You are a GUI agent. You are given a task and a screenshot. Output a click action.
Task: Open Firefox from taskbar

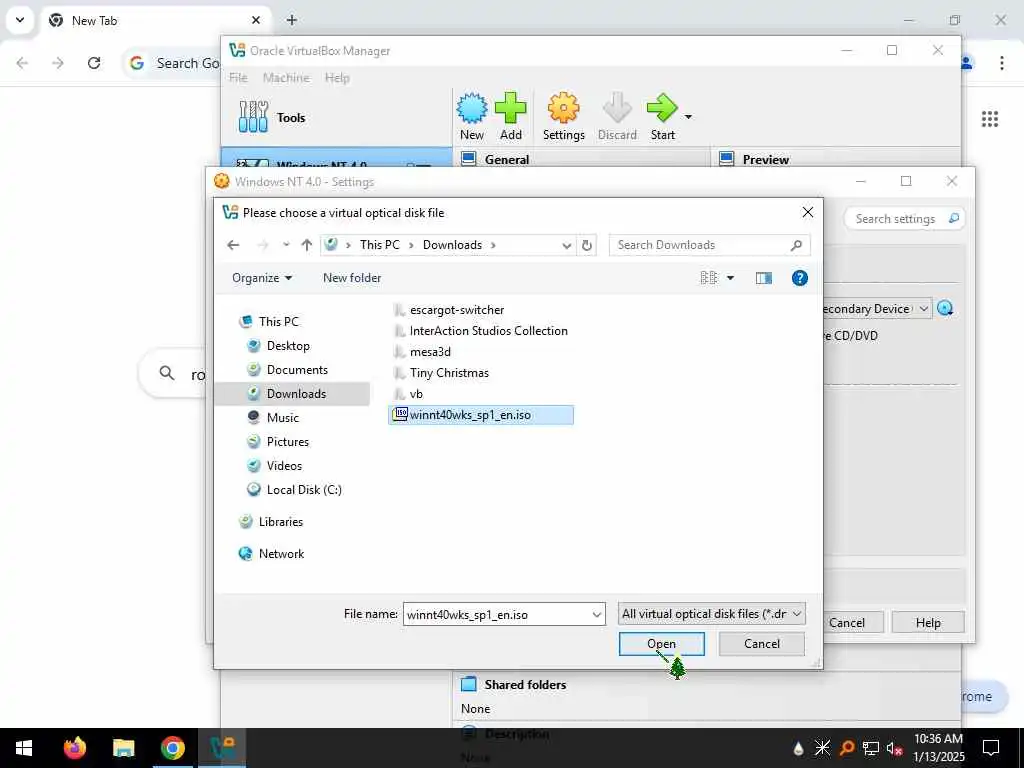[74, 748]
